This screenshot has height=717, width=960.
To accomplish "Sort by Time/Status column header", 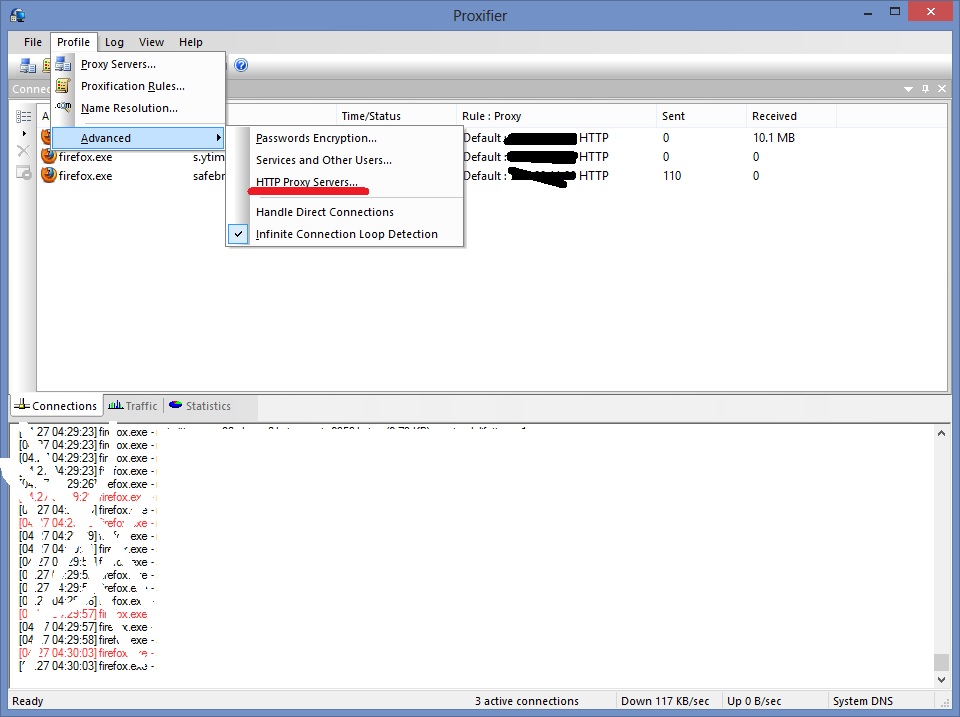I will click(396, 116).
